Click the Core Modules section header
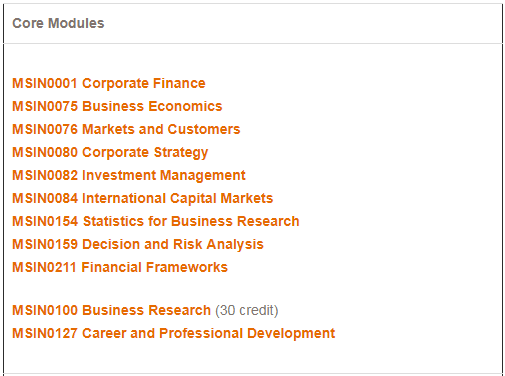This screenshot has height=376, width=505. (58, 23)
